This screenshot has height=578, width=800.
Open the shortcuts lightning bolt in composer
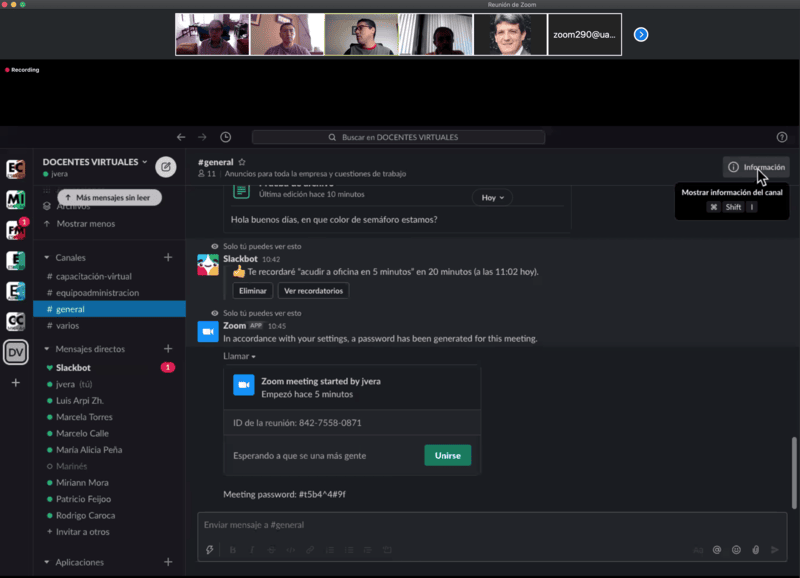(x=210, y=550)
